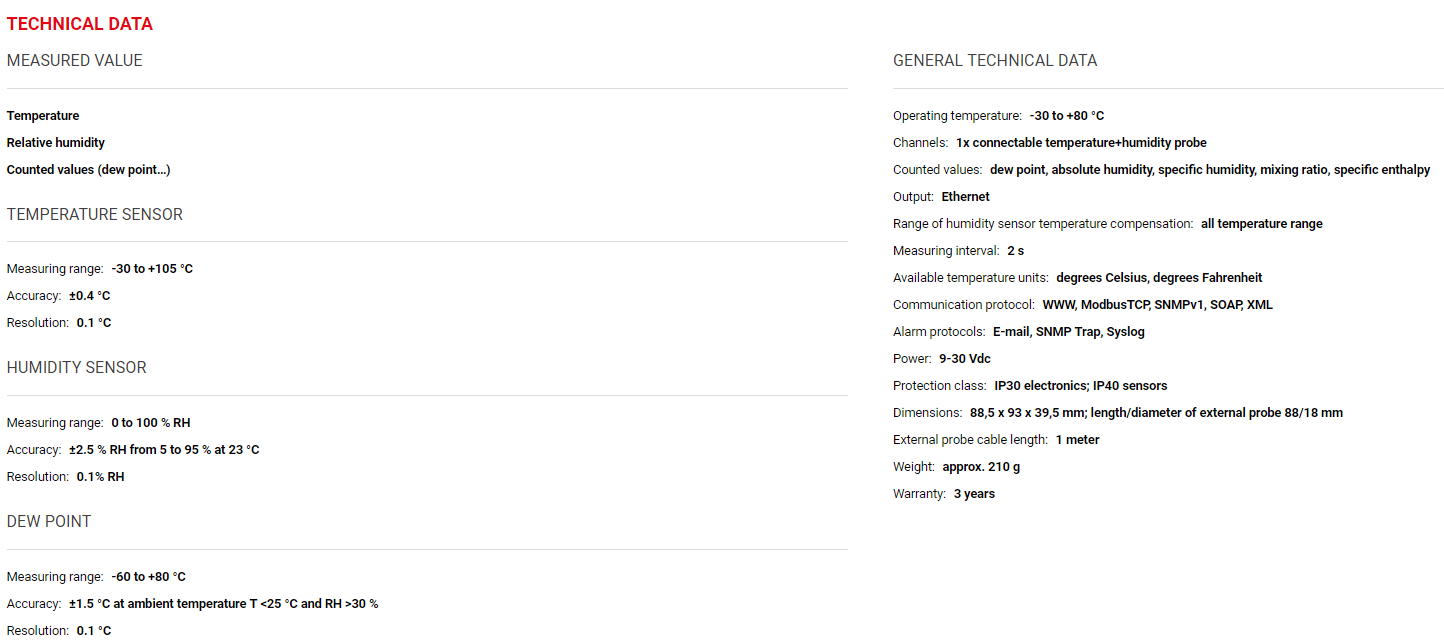This screenshot has height=644, width=1444.
Task: Click the HUMIDITY SENSOR section heading
Action: point(77,368)
